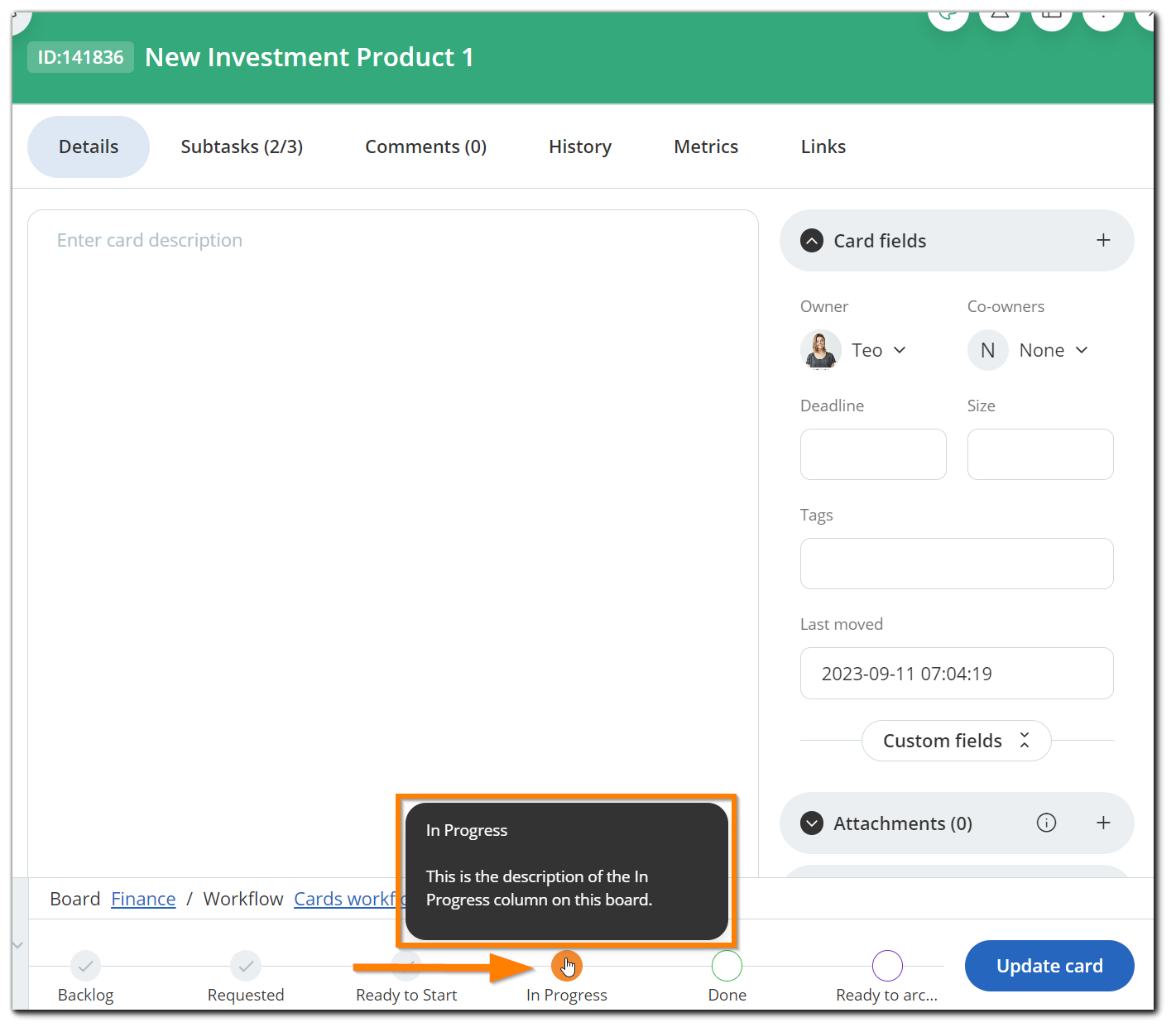The height and width of the screenshot is (1032, 1176).
Task: Collapse the Card fields section
Action: pos(811,240)
